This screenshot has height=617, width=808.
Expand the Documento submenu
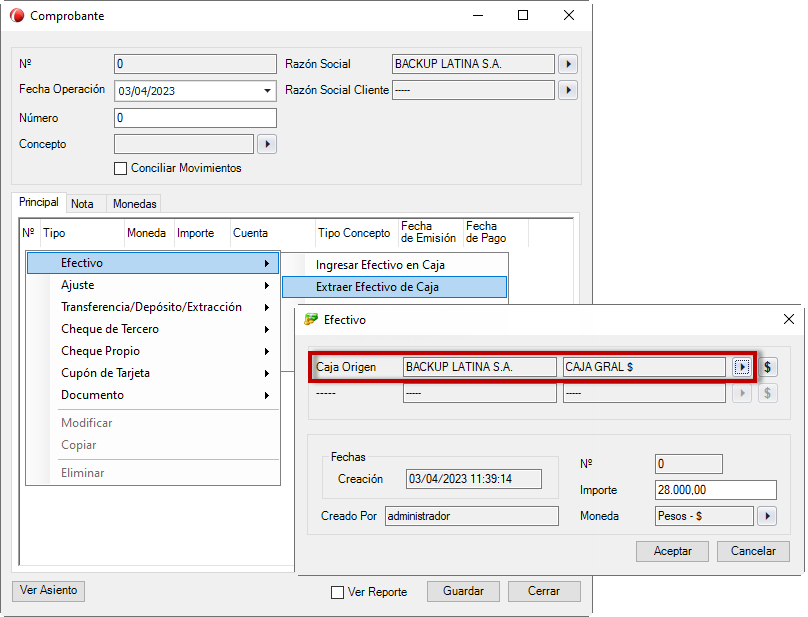coord(153,395)
